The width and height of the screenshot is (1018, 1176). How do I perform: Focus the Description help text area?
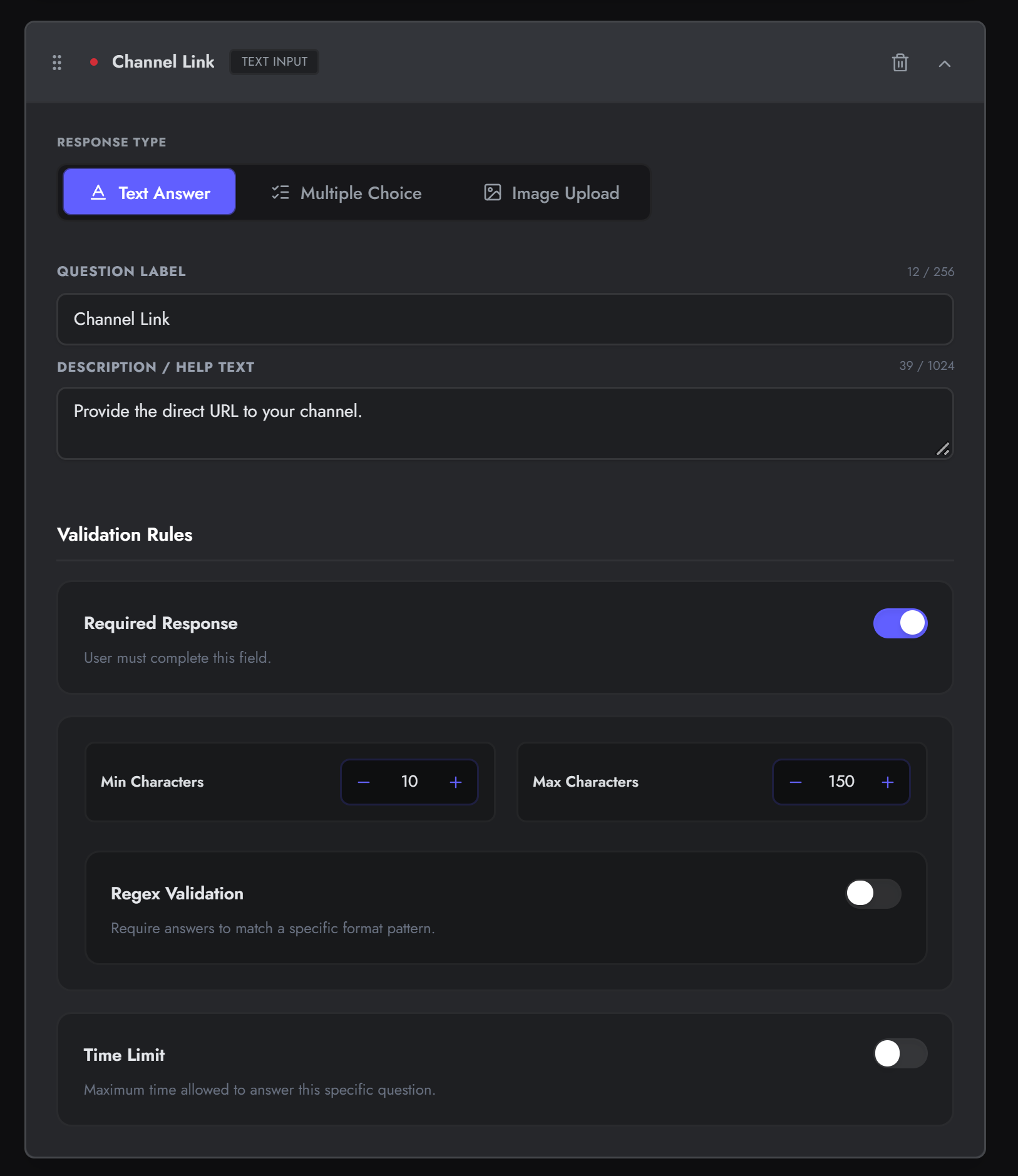point(505,423)
